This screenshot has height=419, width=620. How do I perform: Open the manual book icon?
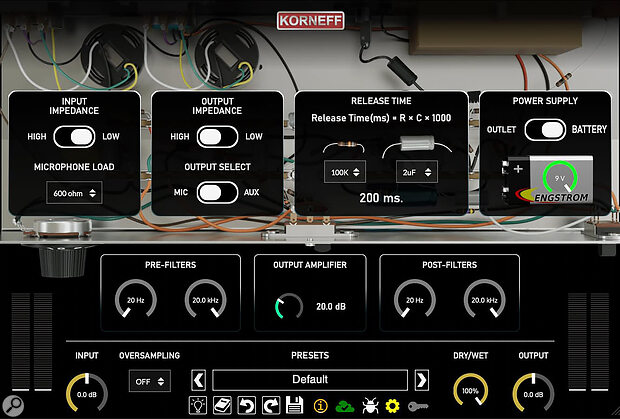pyautogui.click(x=222, y=405)
